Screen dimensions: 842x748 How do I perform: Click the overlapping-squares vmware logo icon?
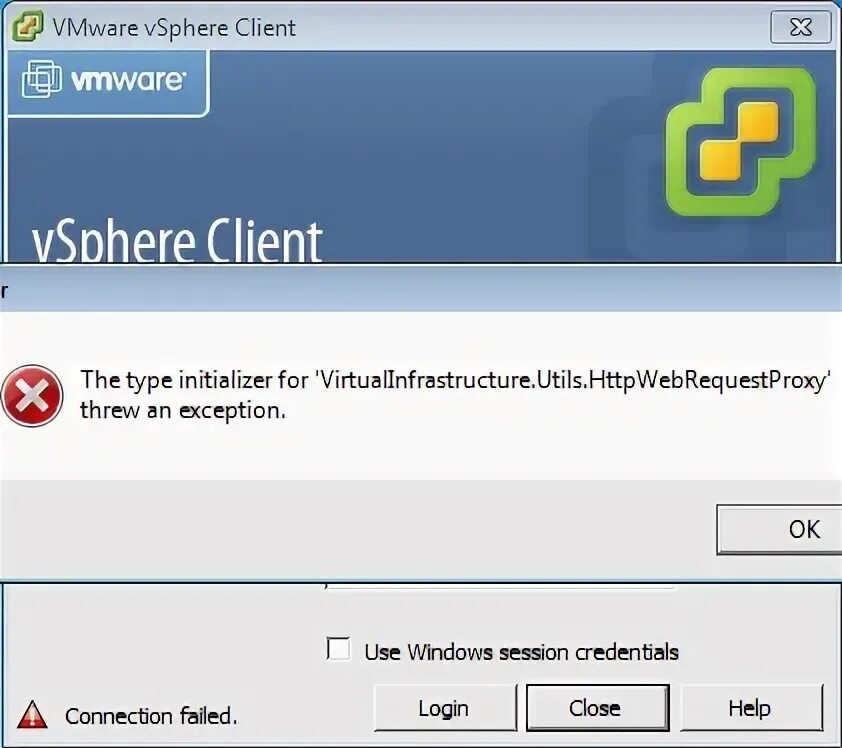click(41, 80)
